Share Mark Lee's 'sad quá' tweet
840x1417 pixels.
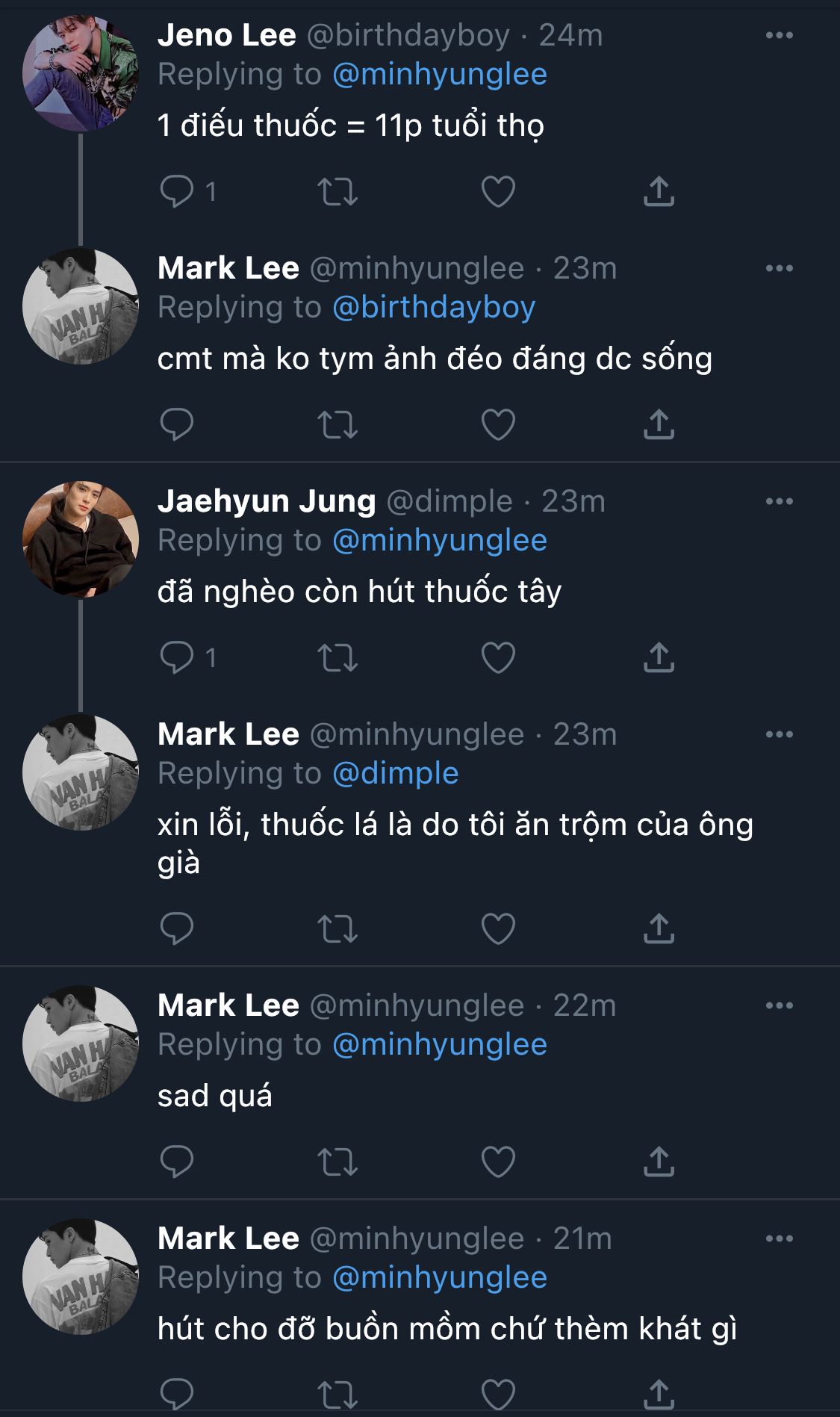[x=659, y=1162]
